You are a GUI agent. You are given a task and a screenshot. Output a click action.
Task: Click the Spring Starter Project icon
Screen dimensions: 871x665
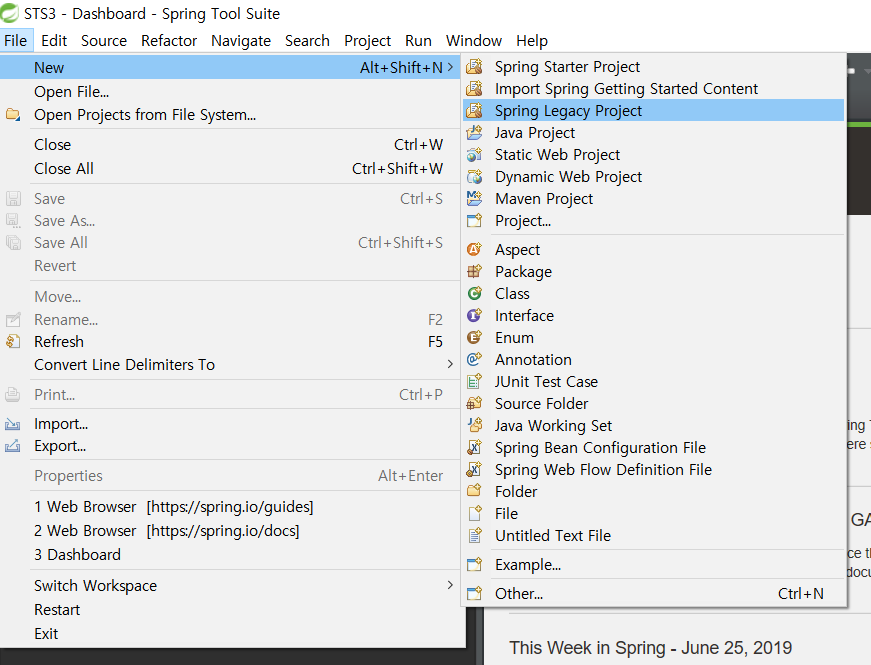coord(474,67)
